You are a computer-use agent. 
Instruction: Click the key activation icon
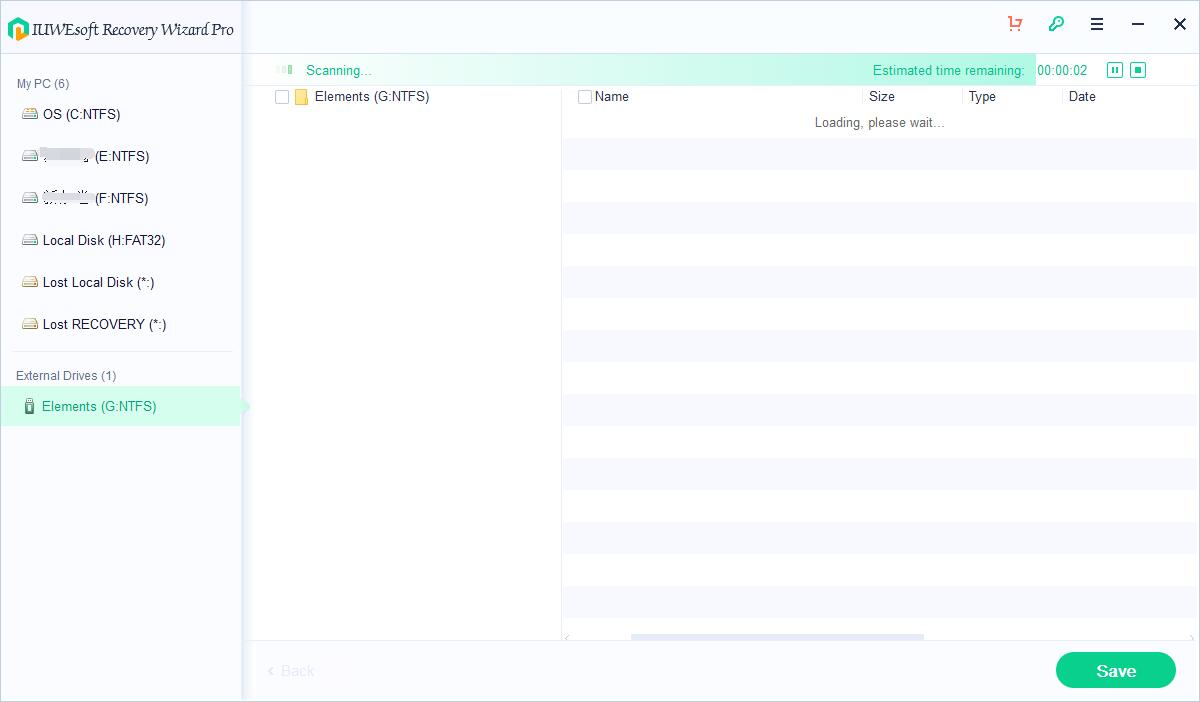coord(1056,24)
